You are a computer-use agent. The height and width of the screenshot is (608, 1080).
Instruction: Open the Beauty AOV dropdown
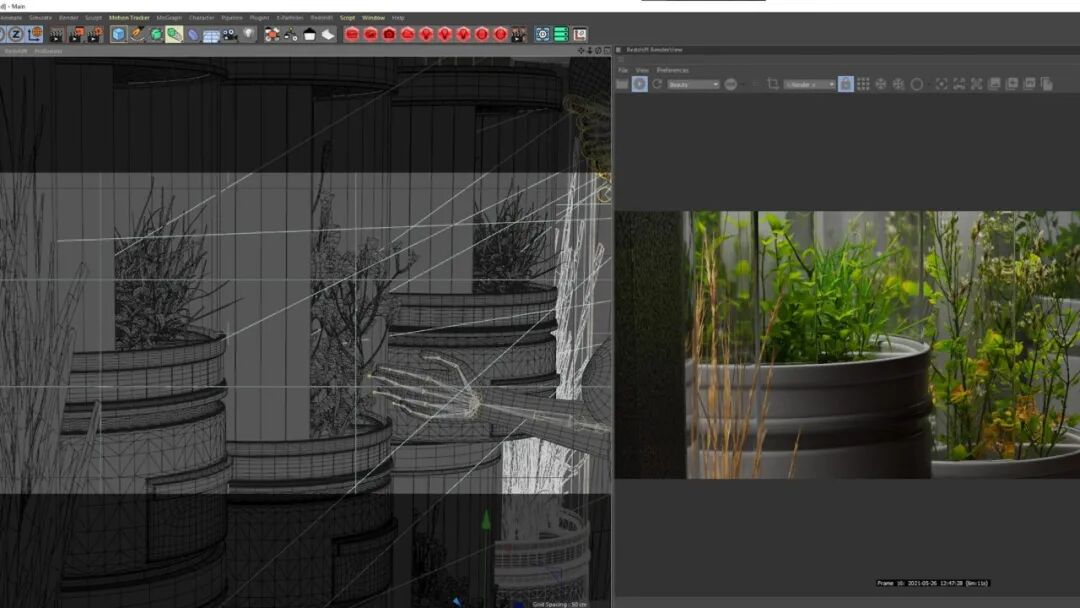point(693,85)
